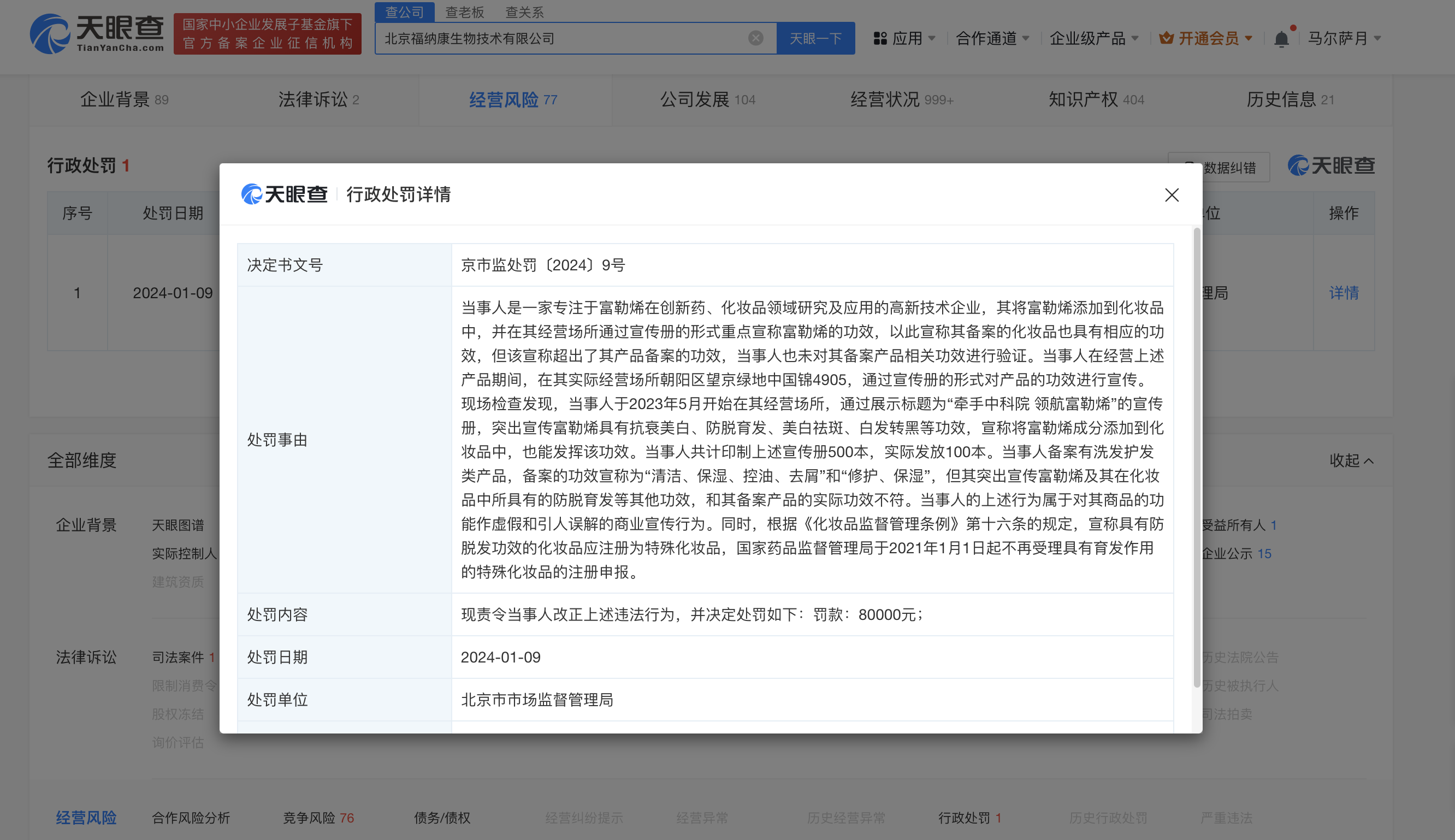Click 天眼图谱 link
1455x840 pixels.
click(178, 525)
